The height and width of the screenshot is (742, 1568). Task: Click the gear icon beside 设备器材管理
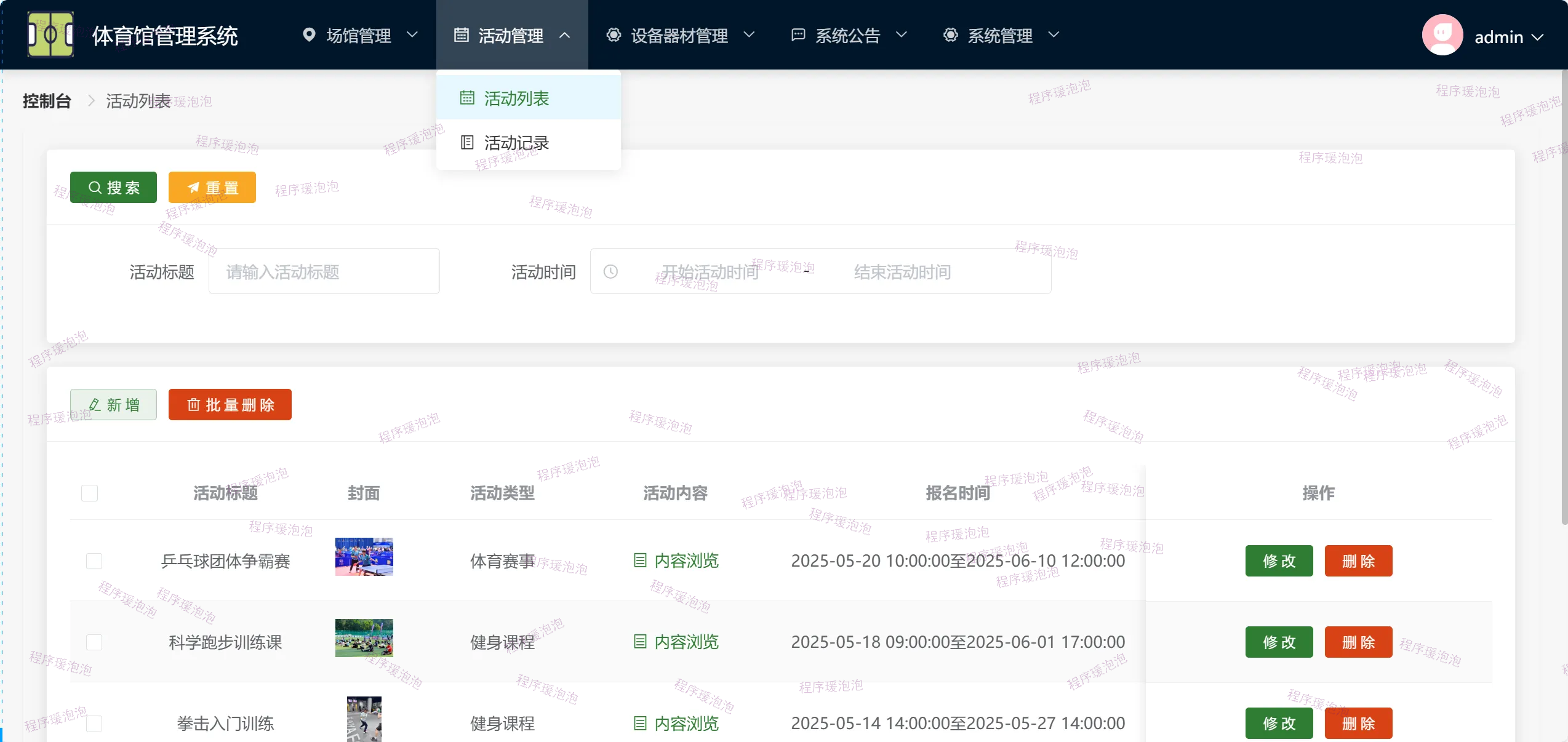614,34
